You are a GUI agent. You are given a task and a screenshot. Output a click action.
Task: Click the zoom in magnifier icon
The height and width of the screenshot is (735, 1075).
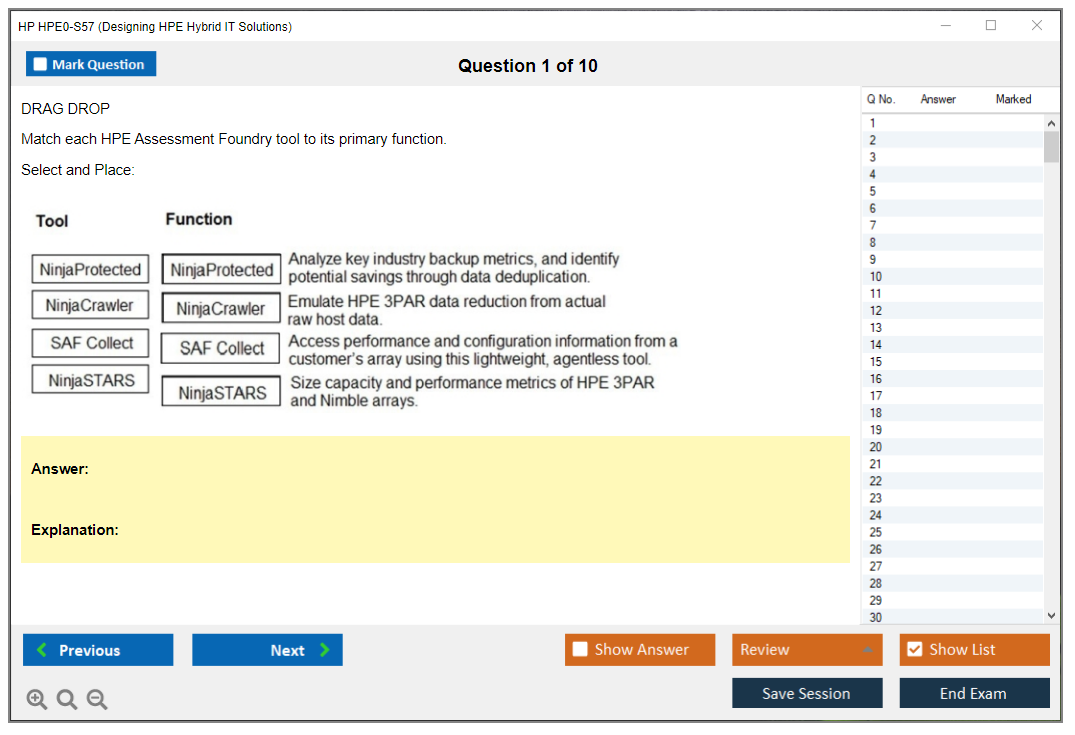pos(37,700)
